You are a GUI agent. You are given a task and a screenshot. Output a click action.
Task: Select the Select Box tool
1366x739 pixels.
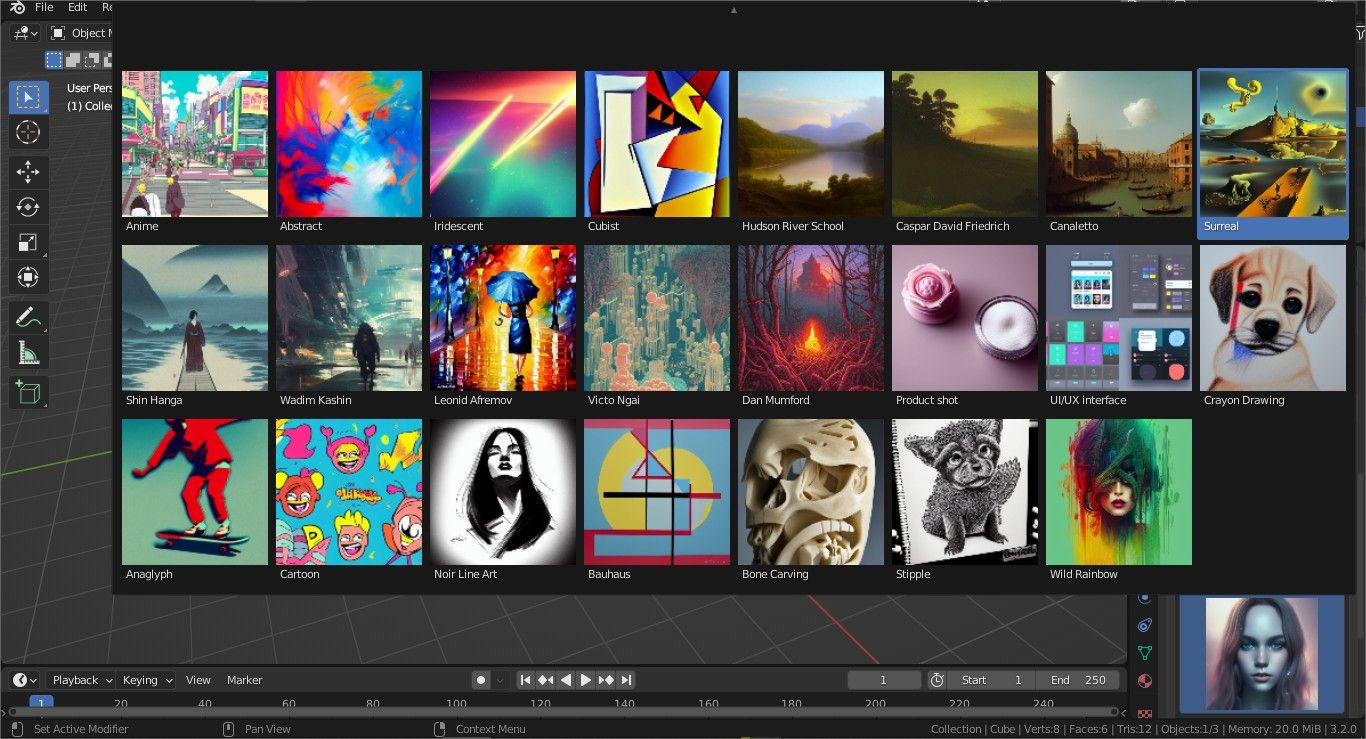click(x=28, y=97)
